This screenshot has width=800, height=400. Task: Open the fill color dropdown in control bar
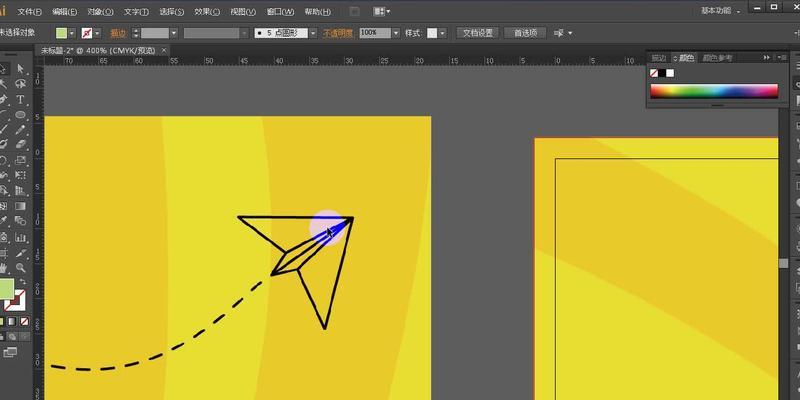click(x=72, y=33)
